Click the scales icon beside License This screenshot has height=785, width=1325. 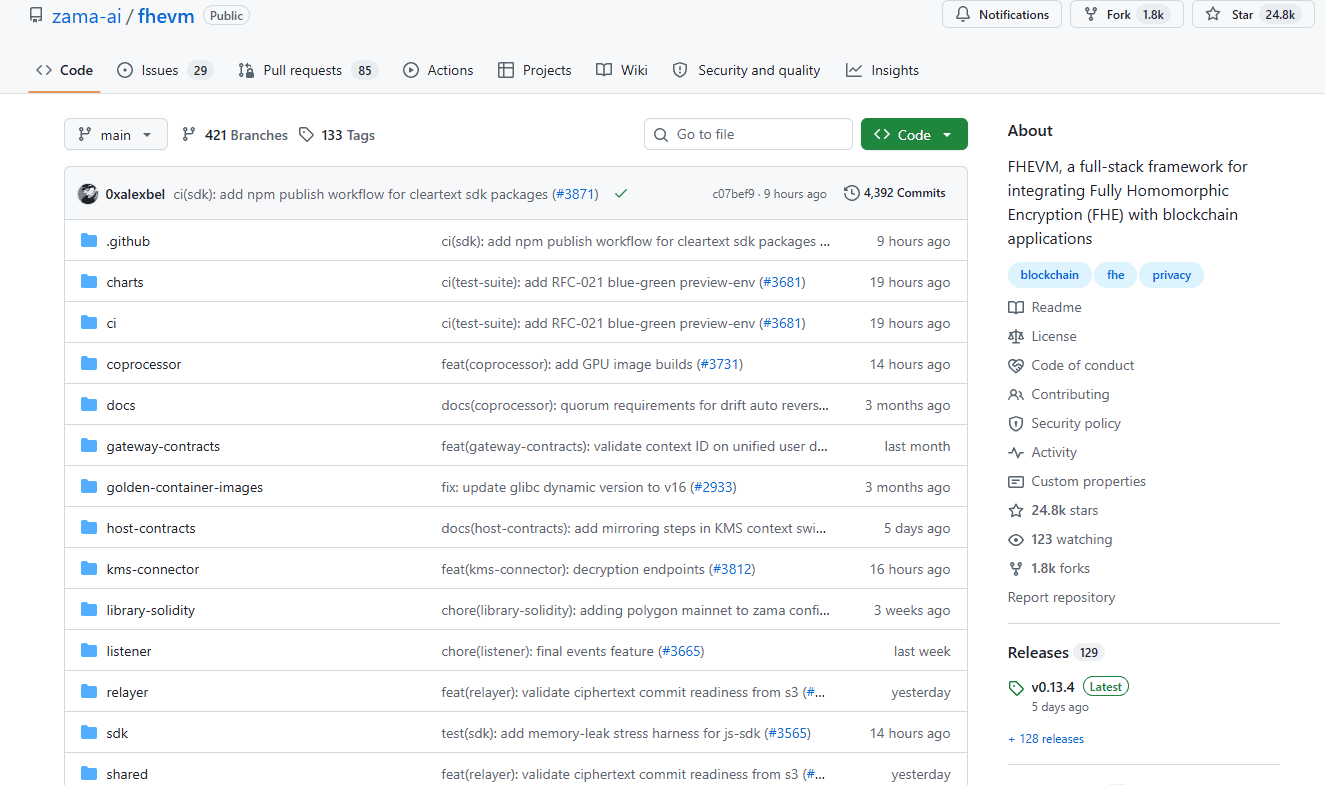point(1016,336)
